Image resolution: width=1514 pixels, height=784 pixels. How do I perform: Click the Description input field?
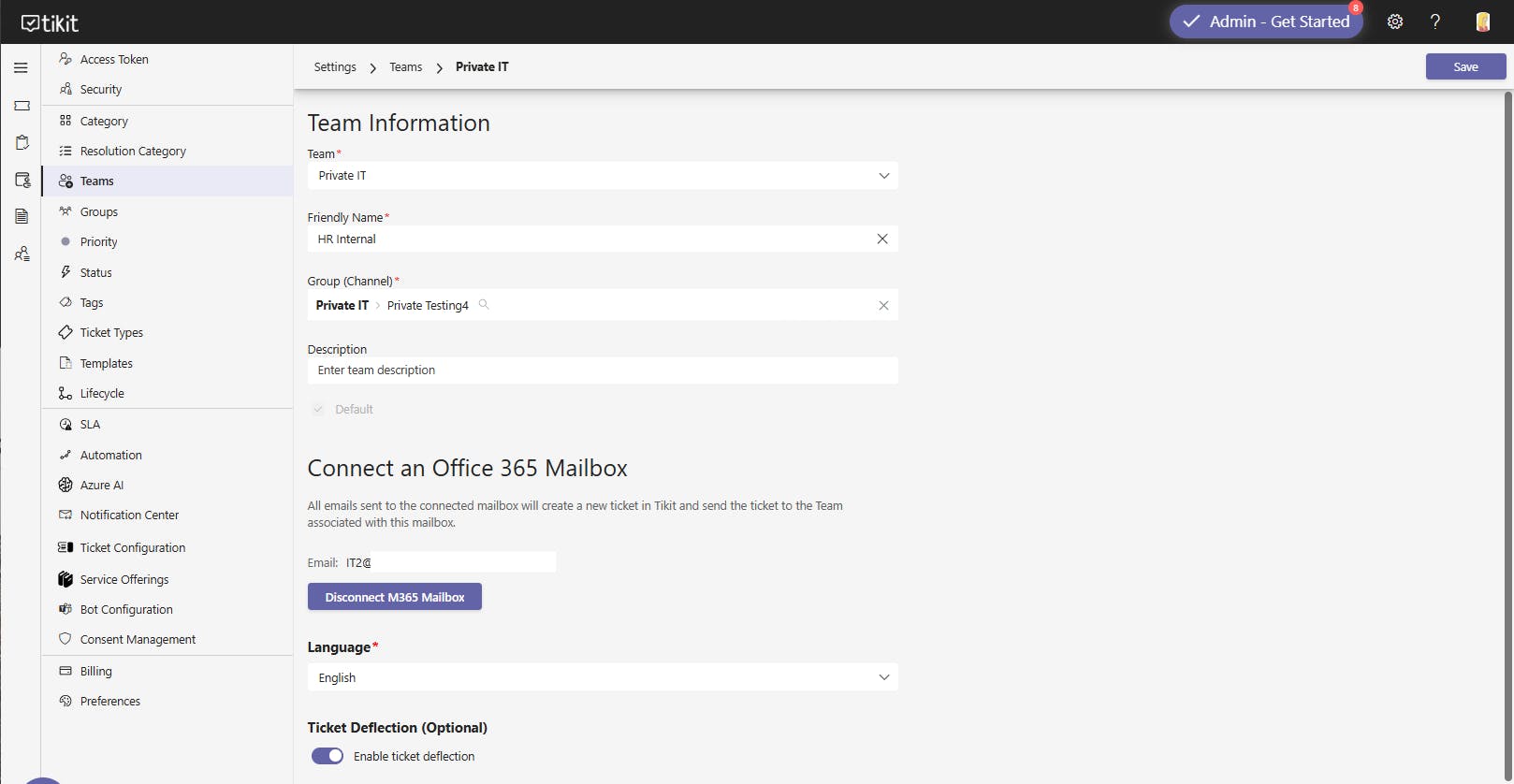click(x=602, y=370)
